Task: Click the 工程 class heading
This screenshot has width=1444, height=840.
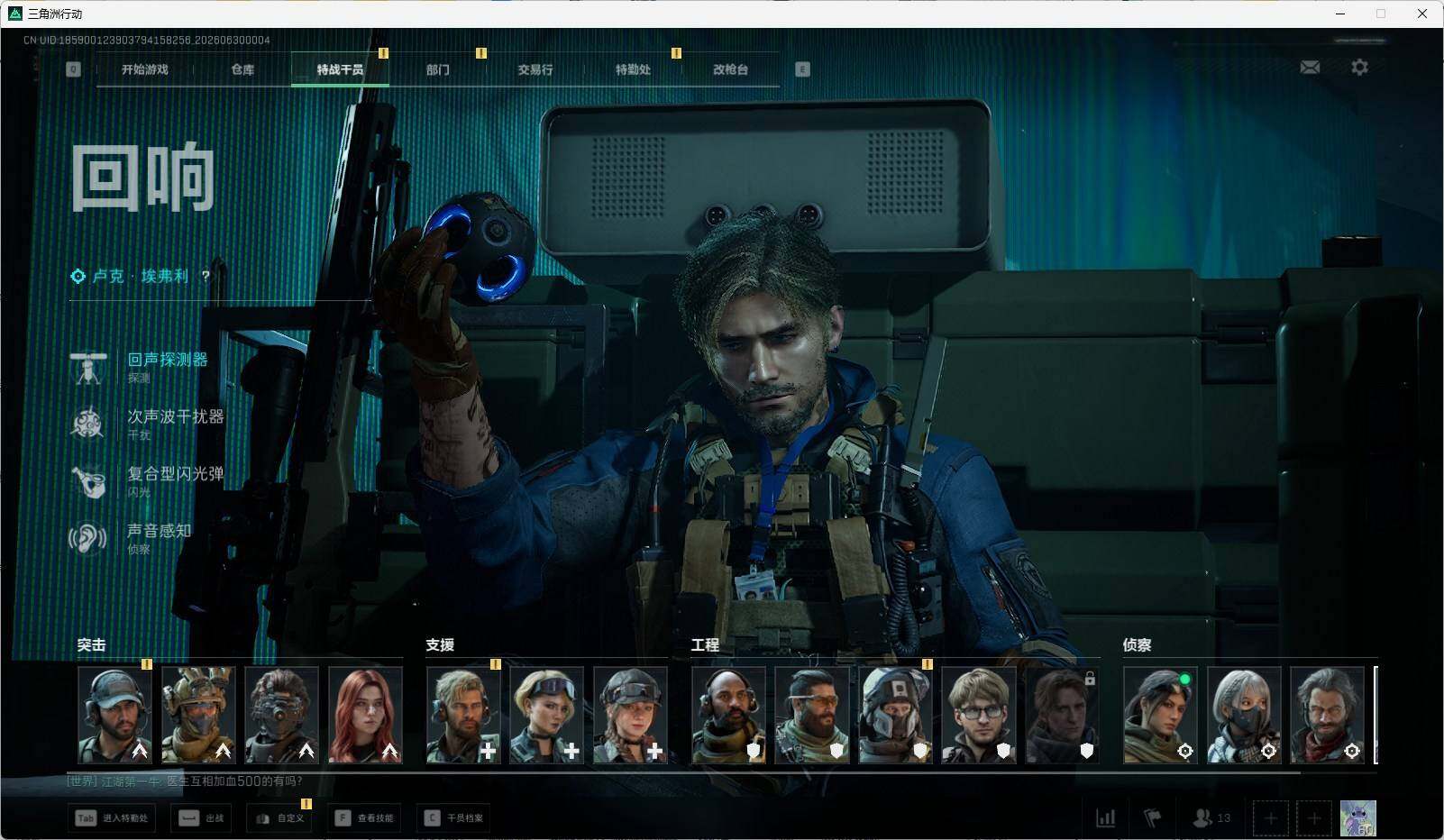Action: (x=705, y=645)
